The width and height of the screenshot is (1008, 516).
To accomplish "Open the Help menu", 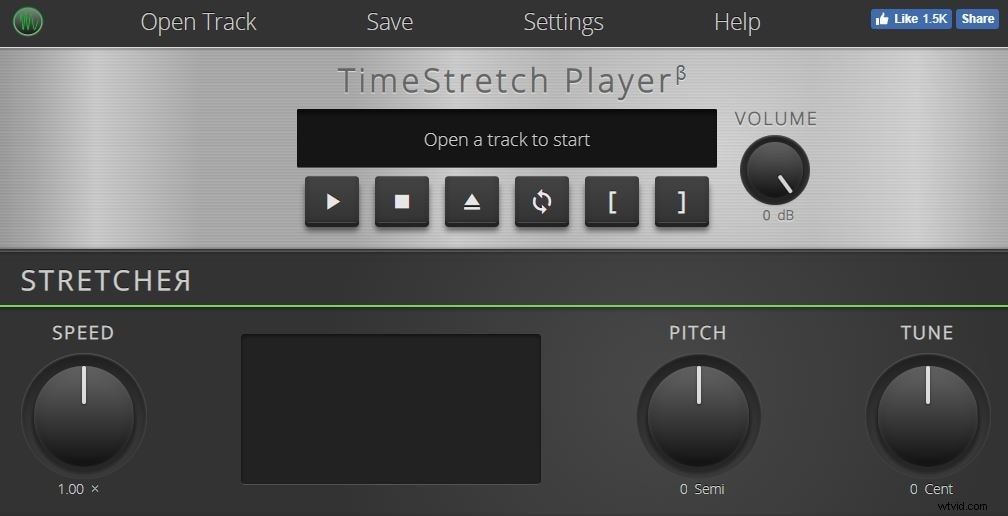I will tap(737, 22).
